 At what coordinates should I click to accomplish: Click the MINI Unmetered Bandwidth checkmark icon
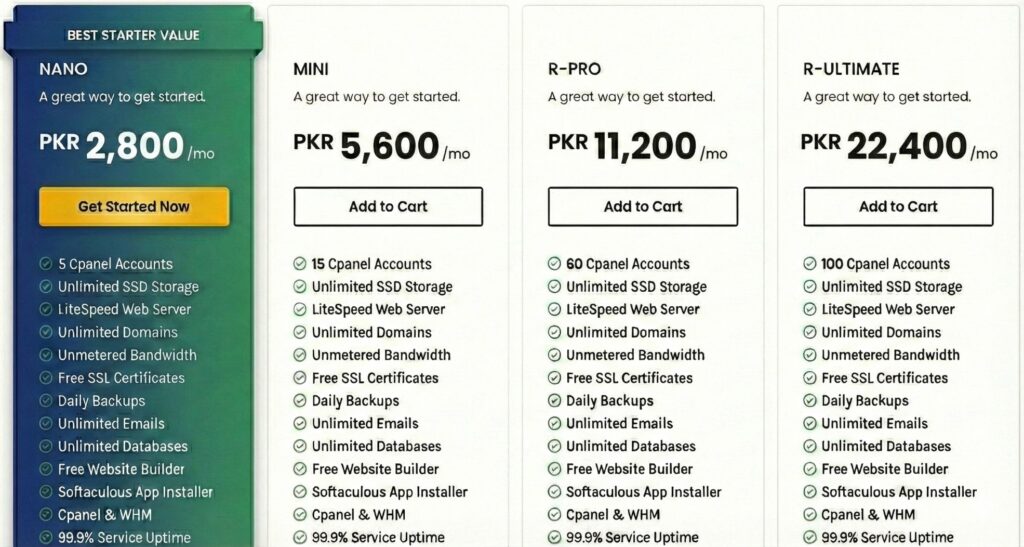(x=300, y=355)
